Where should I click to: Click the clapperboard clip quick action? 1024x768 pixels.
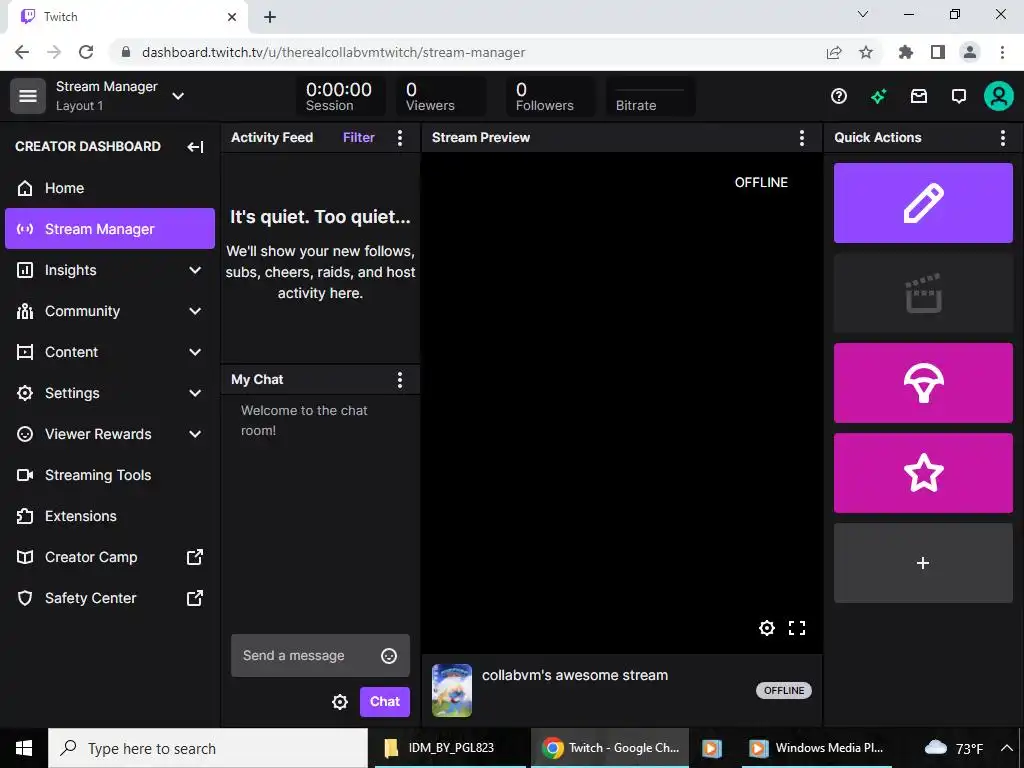coord(923,293)
